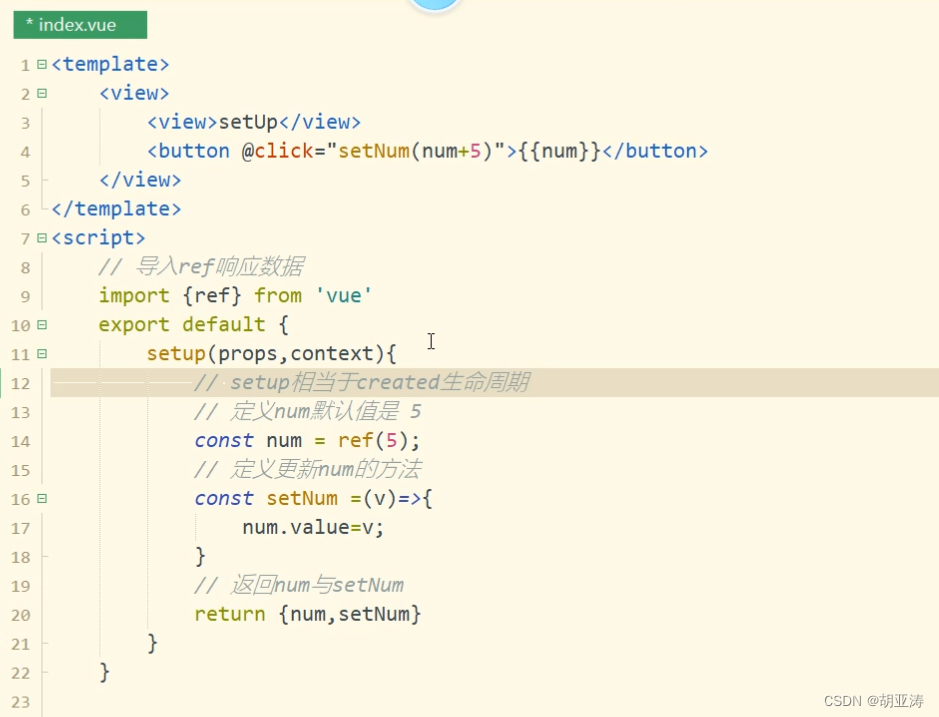This screenshot has width=939, height=717.
Task: Collapse the template block fold marker on line 1
Action: [42, 64]
